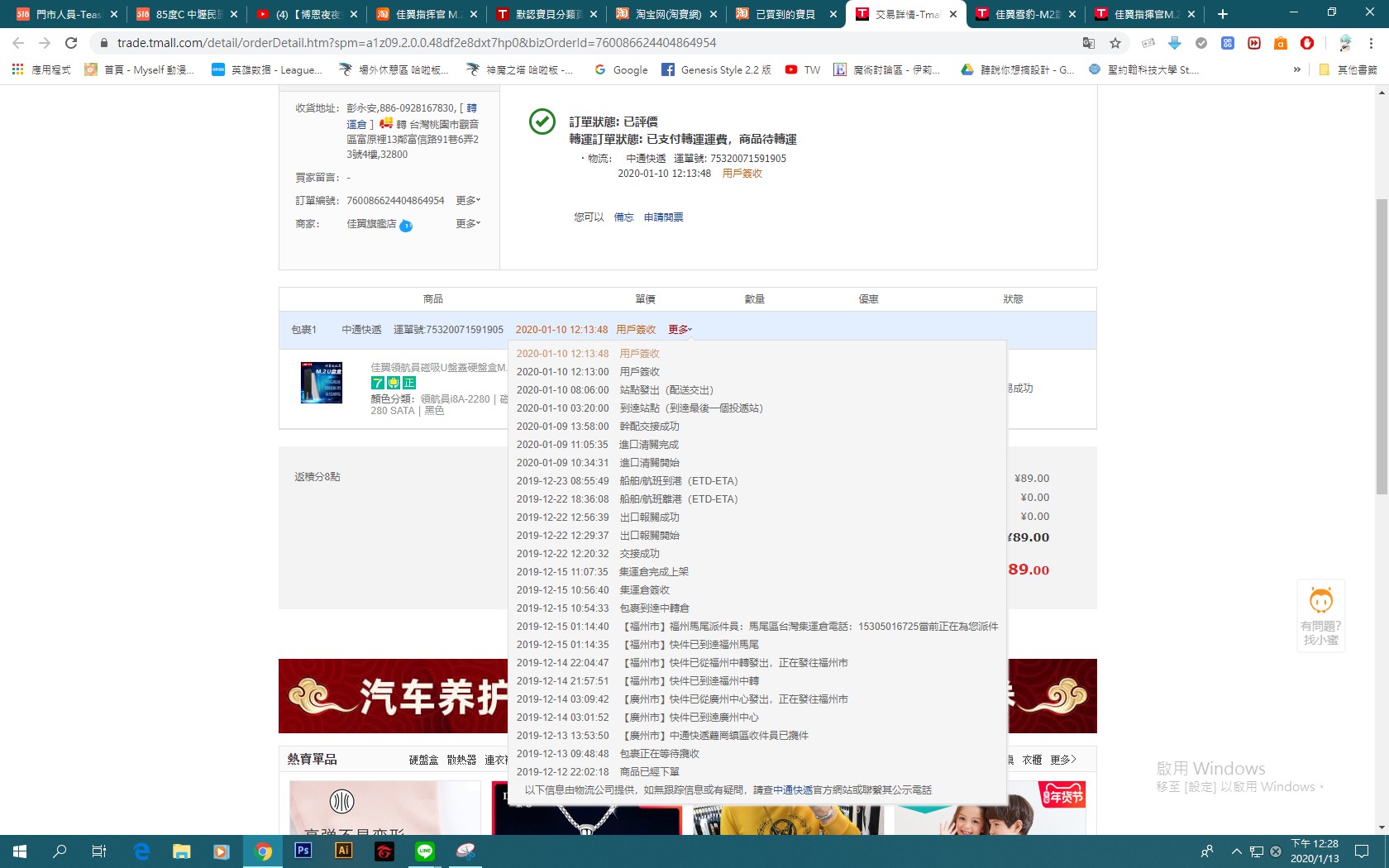The image size is (1389, 868).
Task: Expand 更多 next to the seller name
Action: [468, 224]
